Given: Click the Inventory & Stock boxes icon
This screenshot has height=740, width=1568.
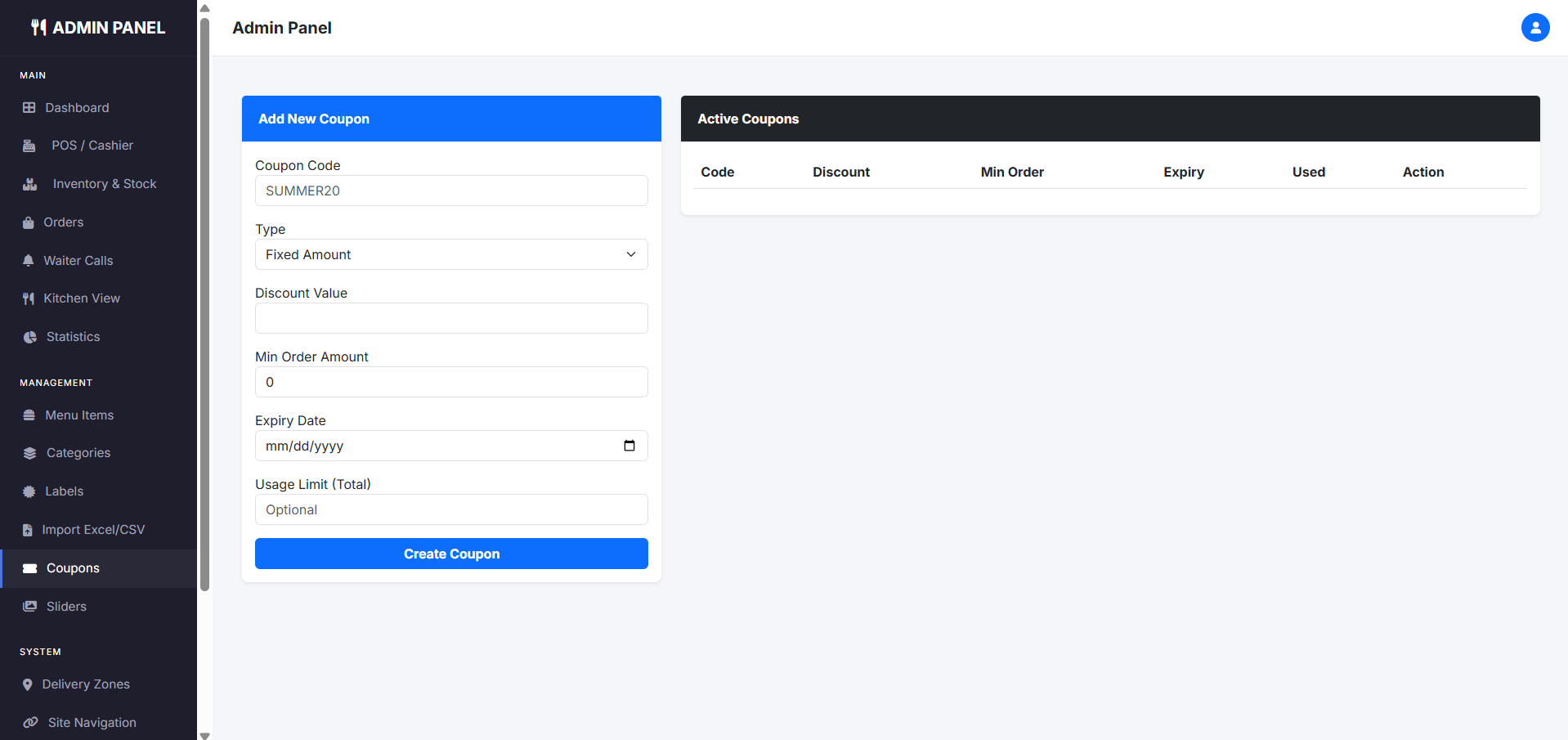Looking at the screenshot, I should click(30, 184).
